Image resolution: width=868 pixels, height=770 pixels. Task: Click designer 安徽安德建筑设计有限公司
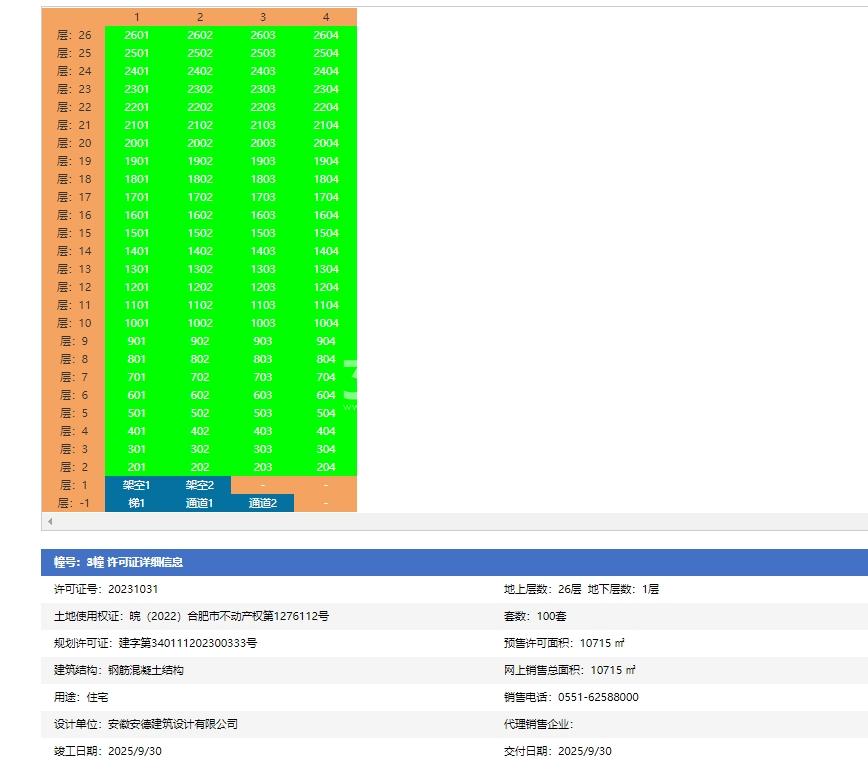pyautogui.click(x=173, y=724)
